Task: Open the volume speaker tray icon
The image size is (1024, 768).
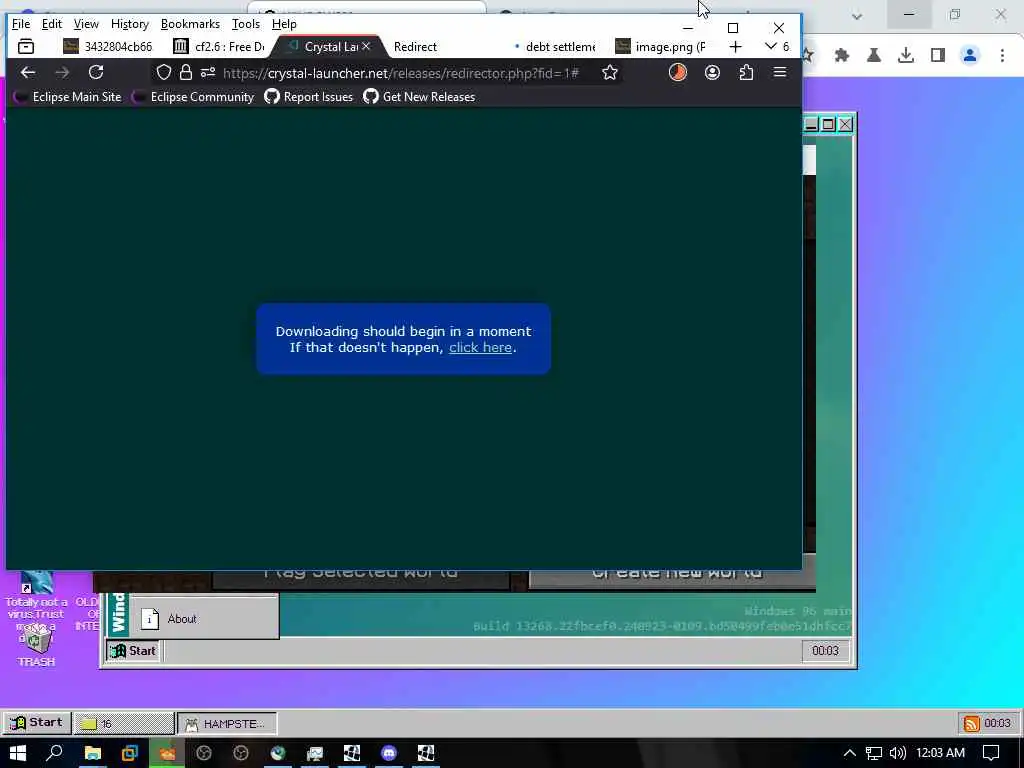Action: tap(898, 753)
